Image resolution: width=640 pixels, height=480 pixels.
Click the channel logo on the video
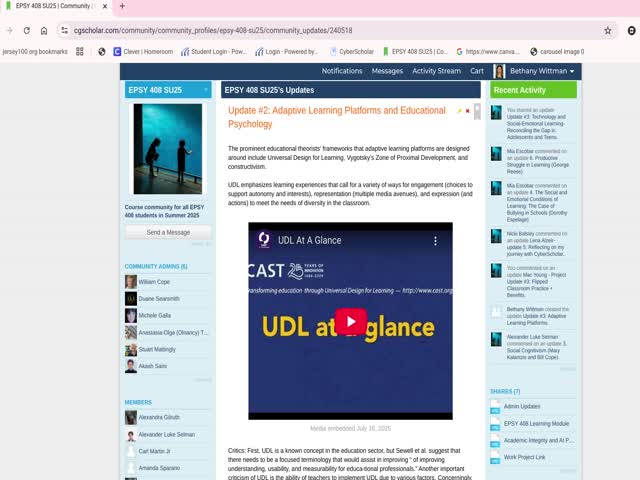265,240
